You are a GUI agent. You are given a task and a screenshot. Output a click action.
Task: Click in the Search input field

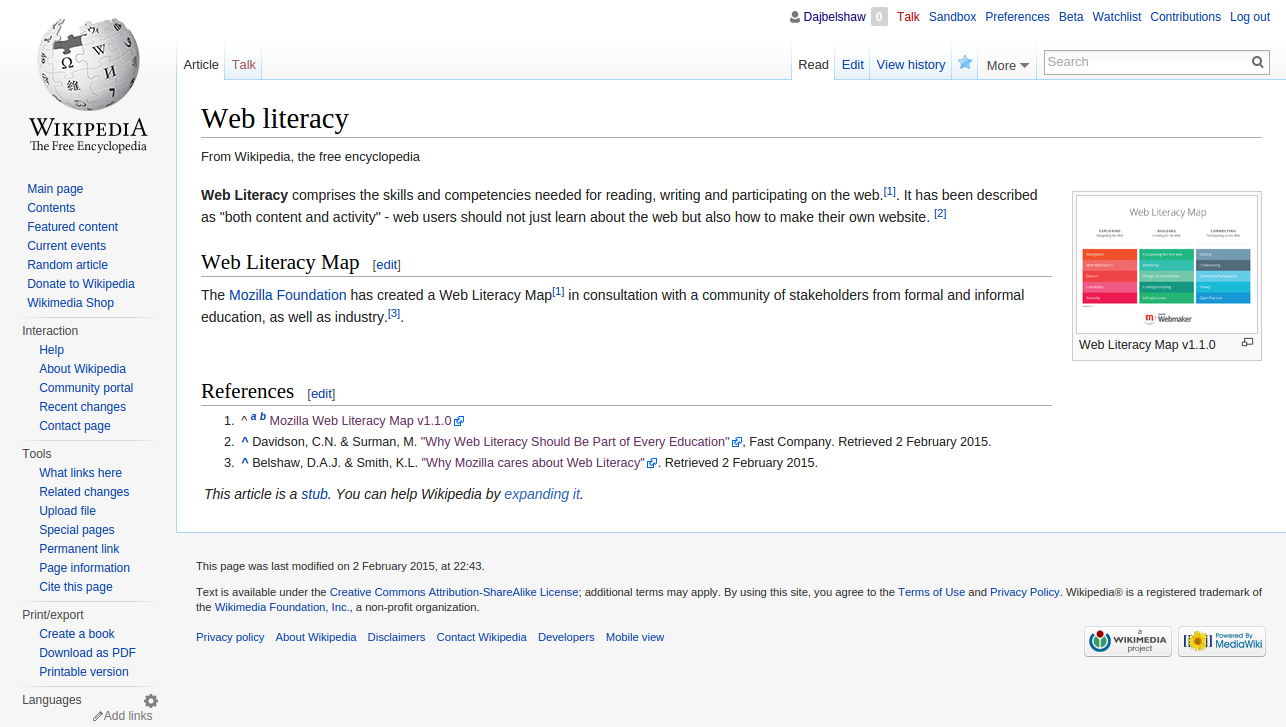[x=1144, y=62]
